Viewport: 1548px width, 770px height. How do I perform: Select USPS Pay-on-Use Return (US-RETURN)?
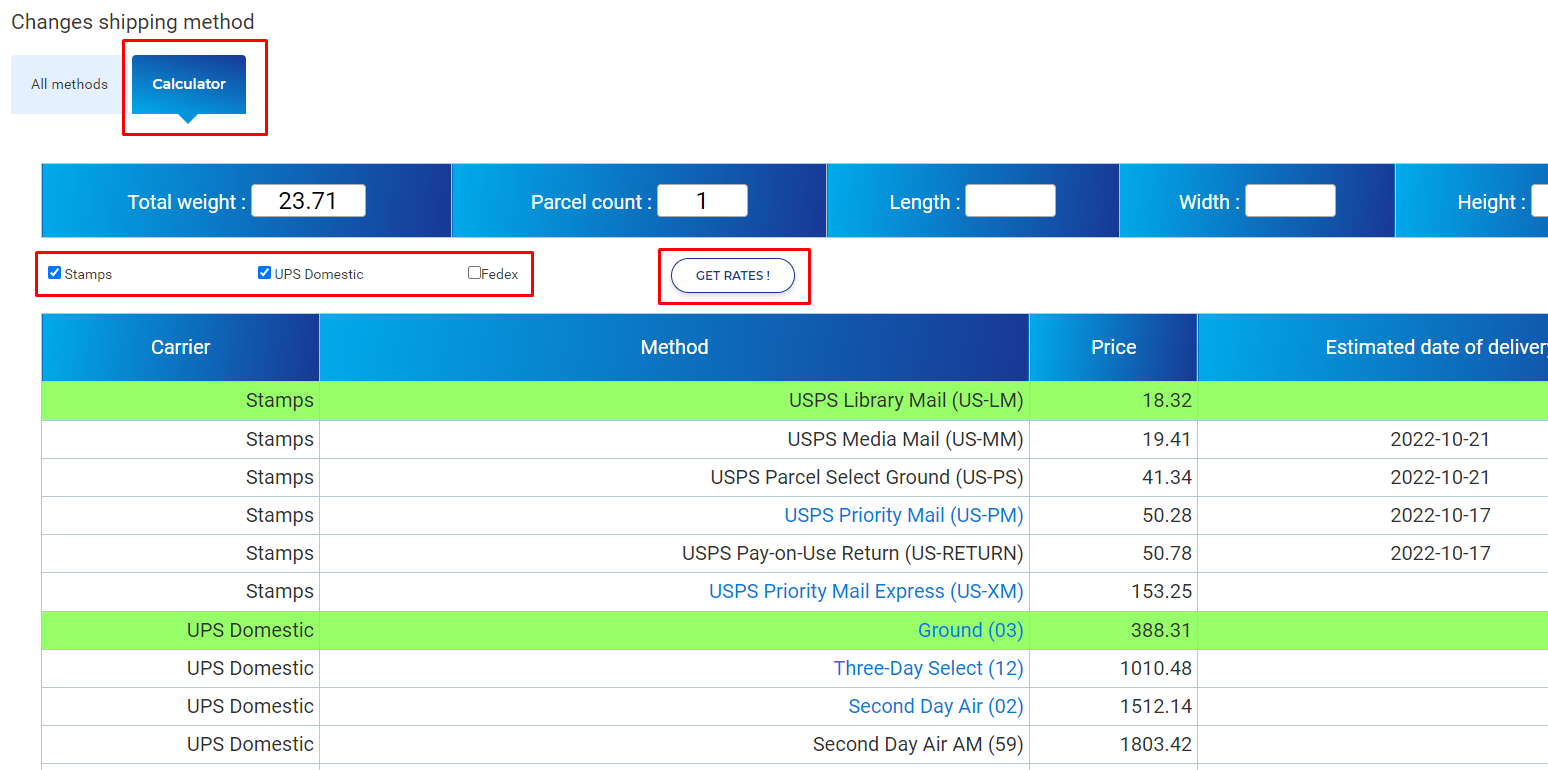[x=853, y=553]
